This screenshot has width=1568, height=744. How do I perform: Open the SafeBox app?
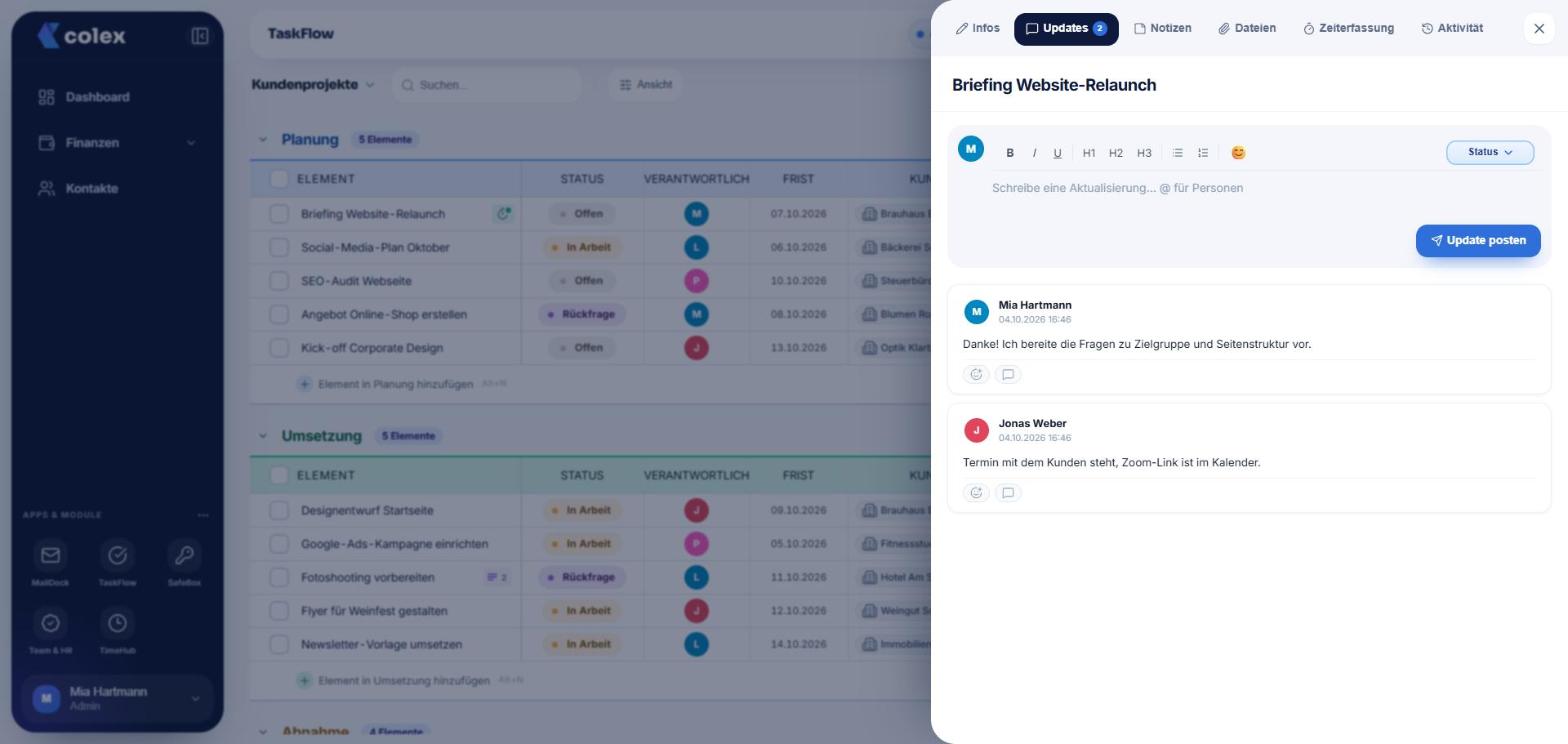[184, 563]
